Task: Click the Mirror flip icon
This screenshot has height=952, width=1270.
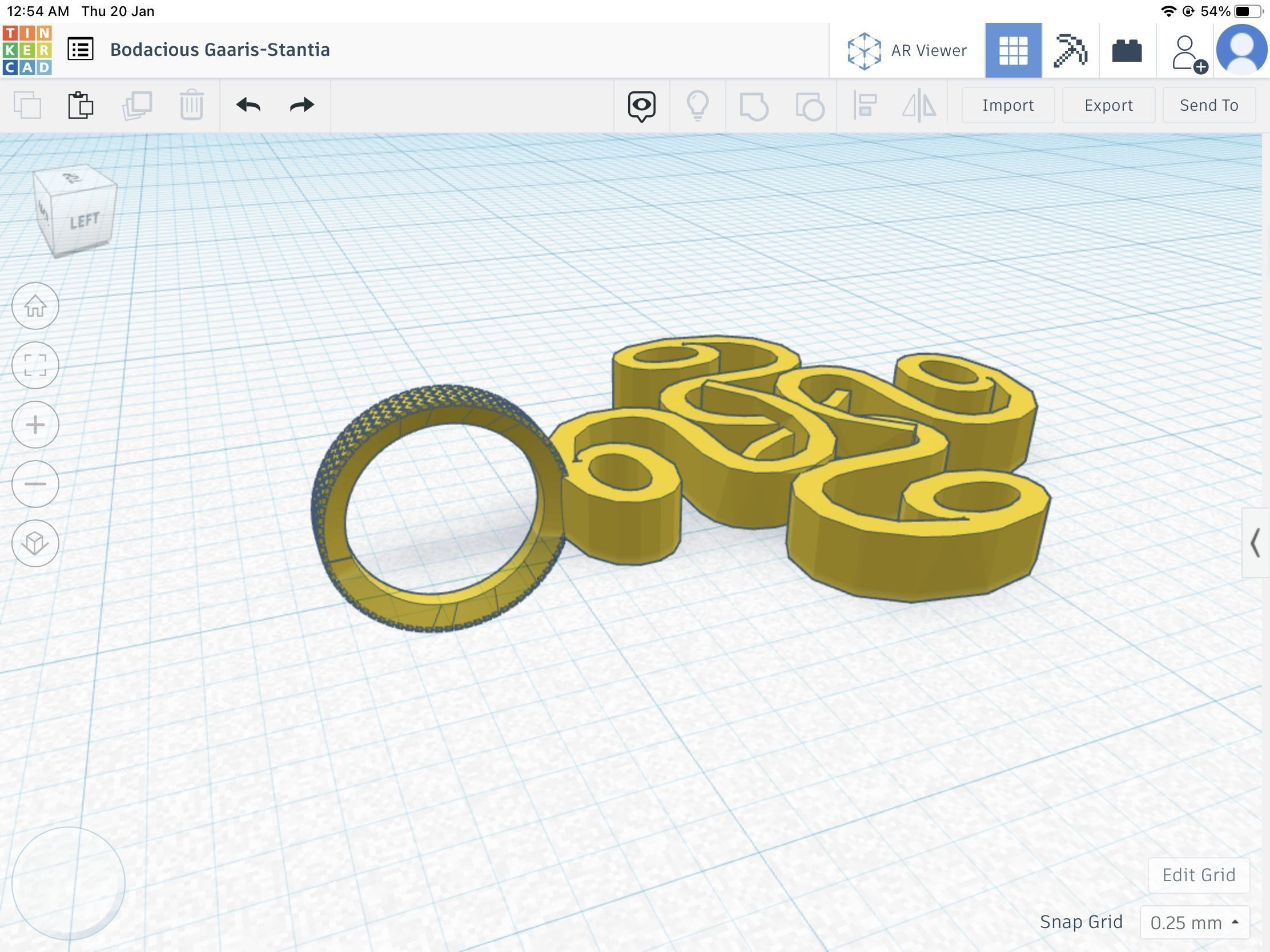Action: coord(919,106)
